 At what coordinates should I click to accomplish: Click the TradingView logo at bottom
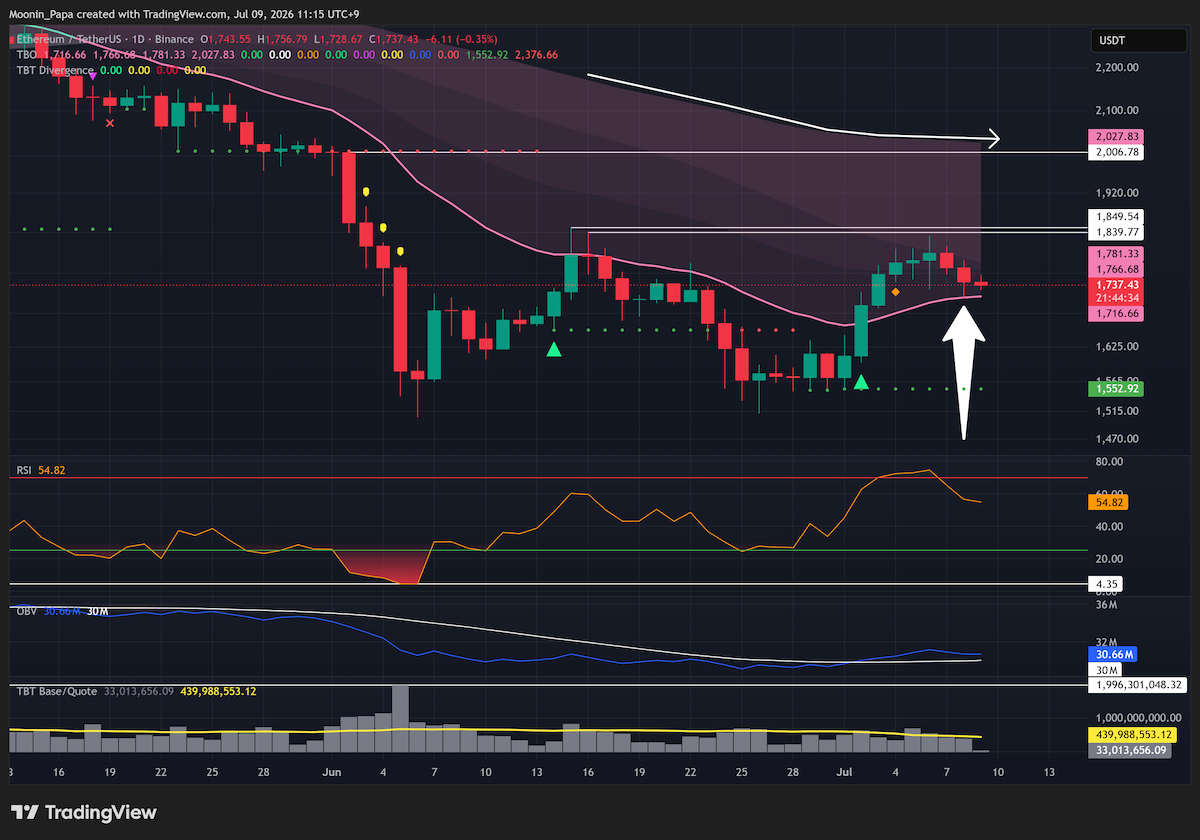point(84,812)
